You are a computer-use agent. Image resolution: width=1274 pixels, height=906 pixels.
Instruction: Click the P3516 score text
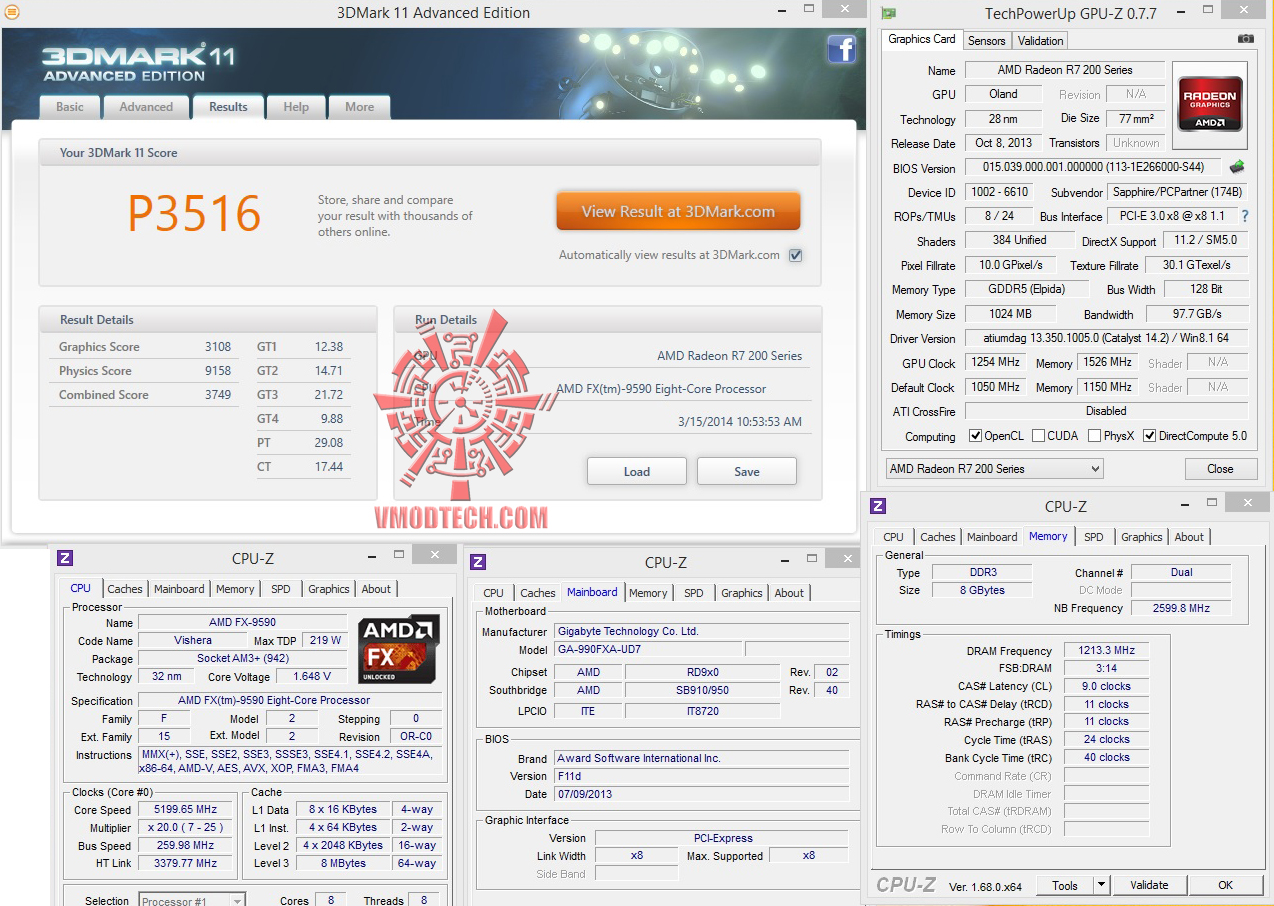[x=194, y=213]
